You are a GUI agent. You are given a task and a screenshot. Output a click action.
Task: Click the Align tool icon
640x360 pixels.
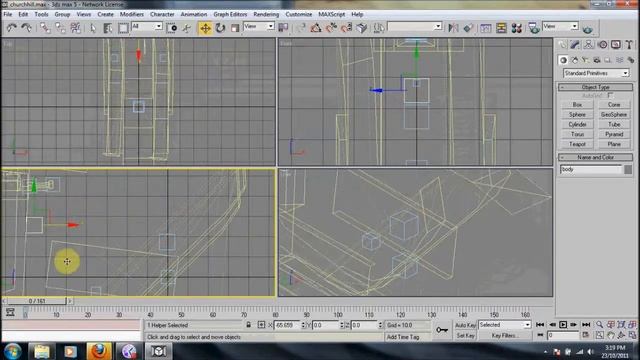coord(469,28)
